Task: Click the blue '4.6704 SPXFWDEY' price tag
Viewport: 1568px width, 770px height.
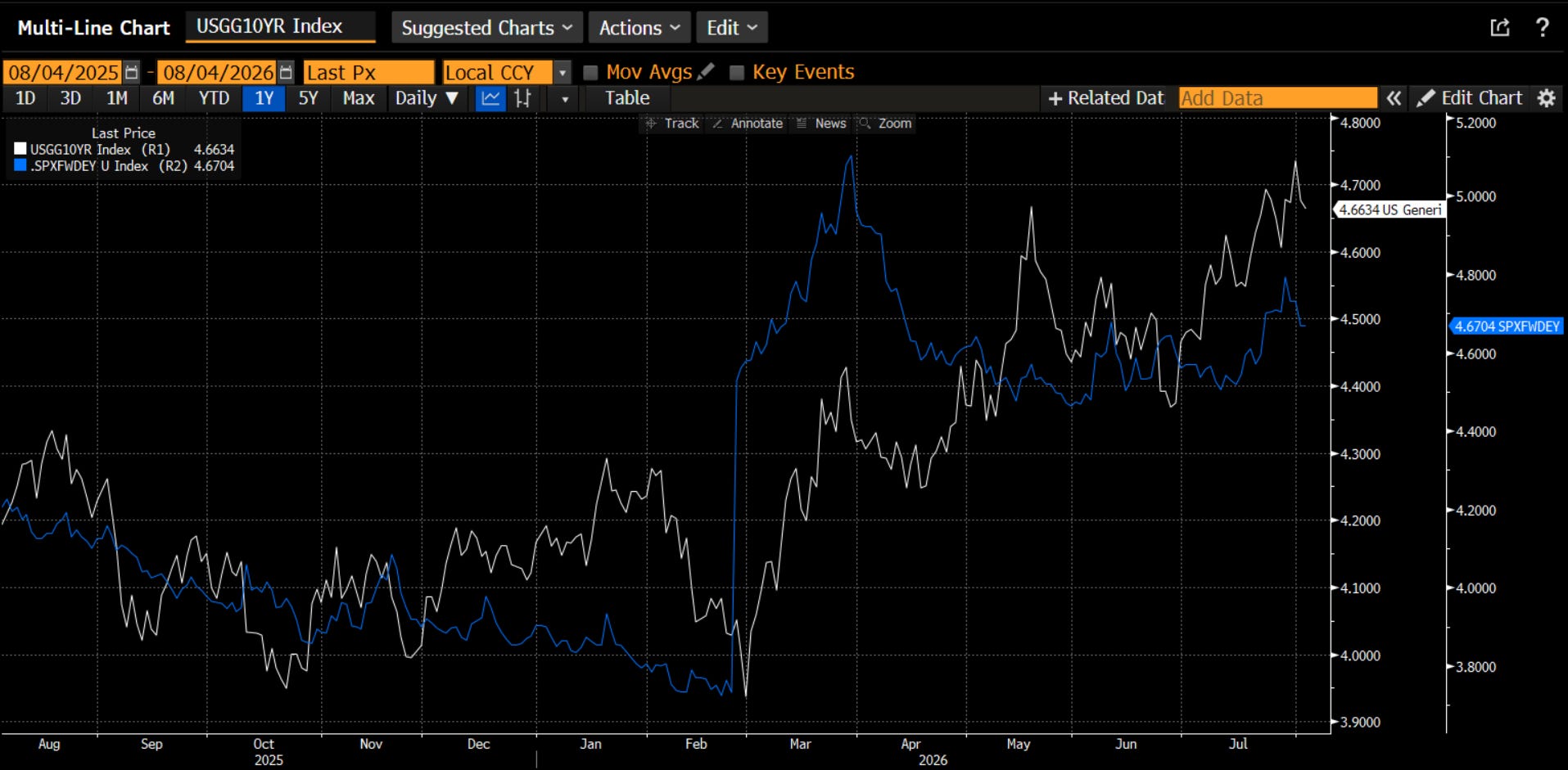Action: (x=1507, y=326)
